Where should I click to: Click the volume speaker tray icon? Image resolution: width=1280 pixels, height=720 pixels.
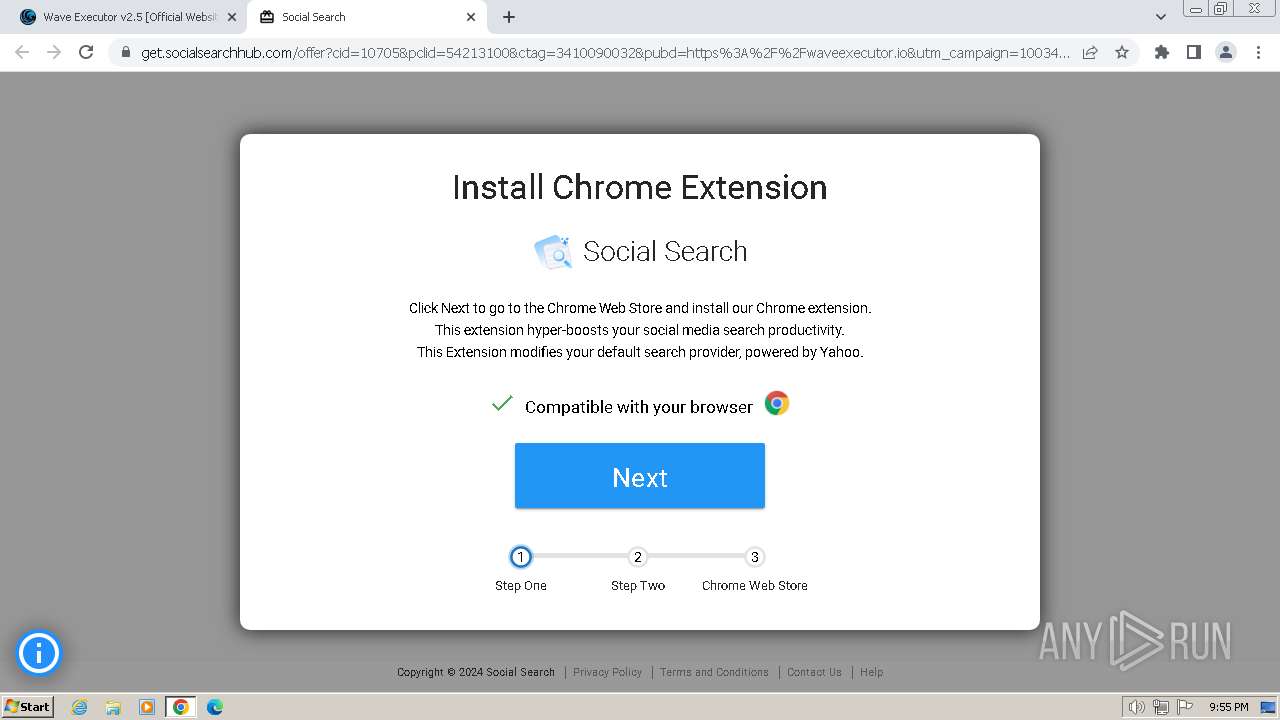[1136, 707]
